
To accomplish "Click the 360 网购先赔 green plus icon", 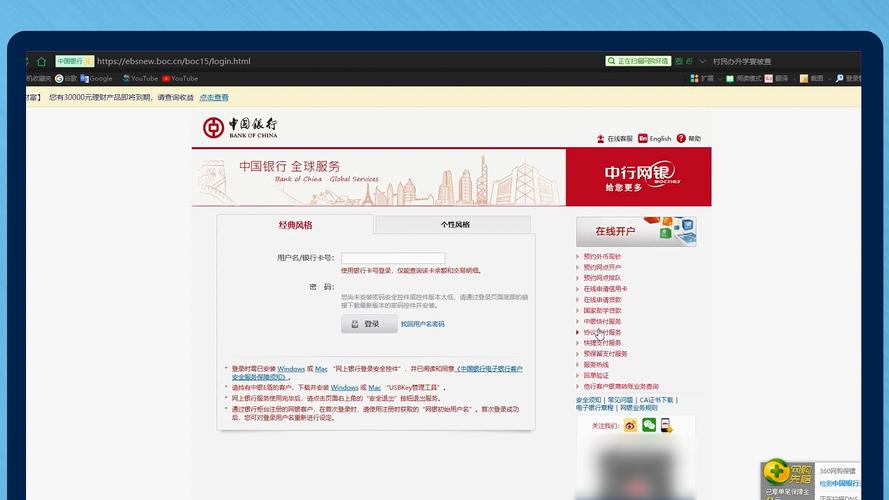I will (x=776, y=471).
